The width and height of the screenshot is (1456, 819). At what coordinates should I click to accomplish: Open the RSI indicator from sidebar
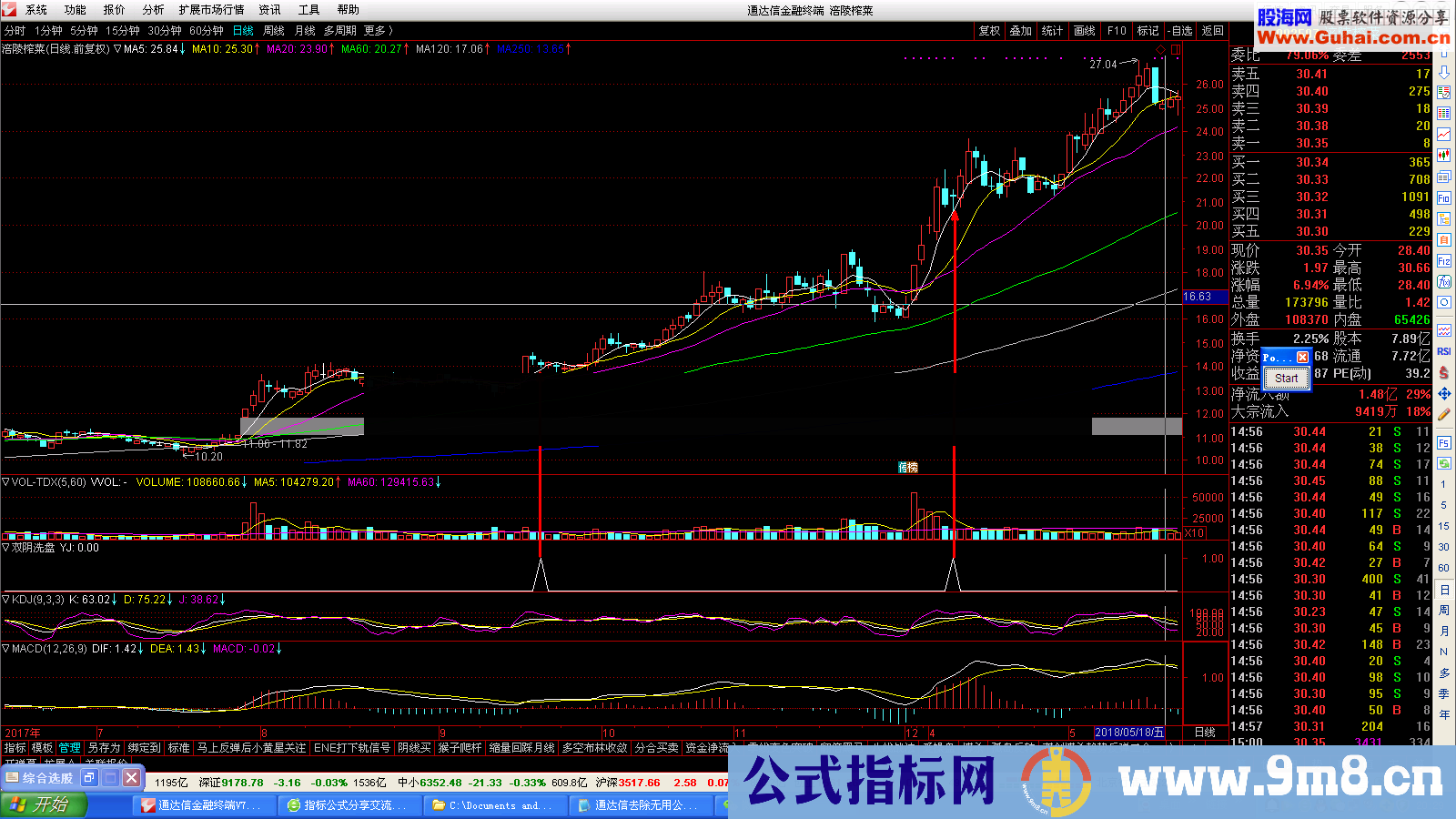1444,351
